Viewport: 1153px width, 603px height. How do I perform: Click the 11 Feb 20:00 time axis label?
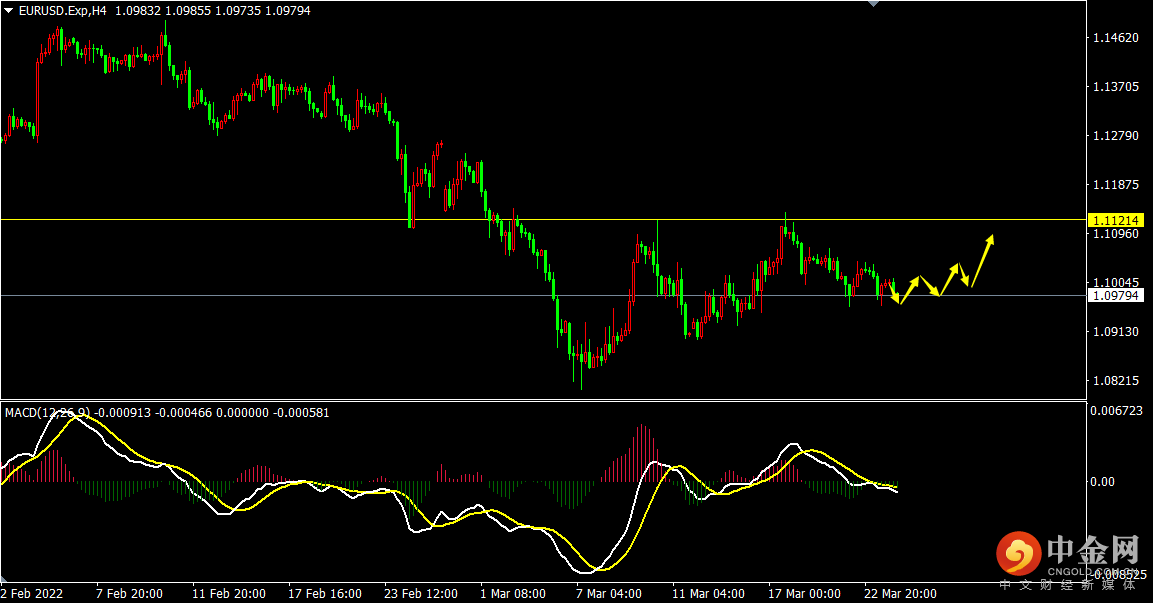(229, 593)
